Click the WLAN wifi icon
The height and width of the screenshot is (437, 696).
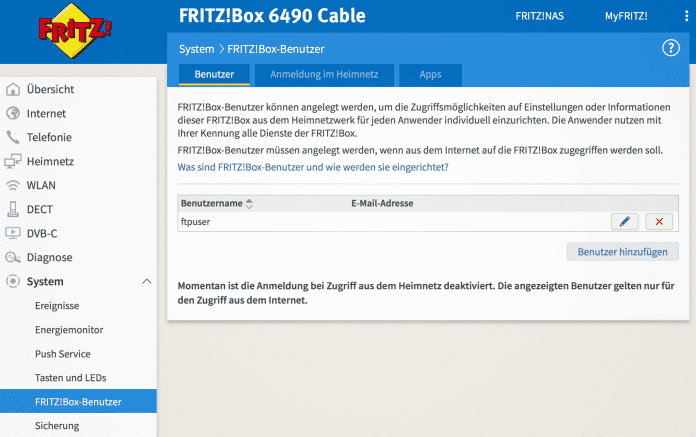(x=13, y=186)
